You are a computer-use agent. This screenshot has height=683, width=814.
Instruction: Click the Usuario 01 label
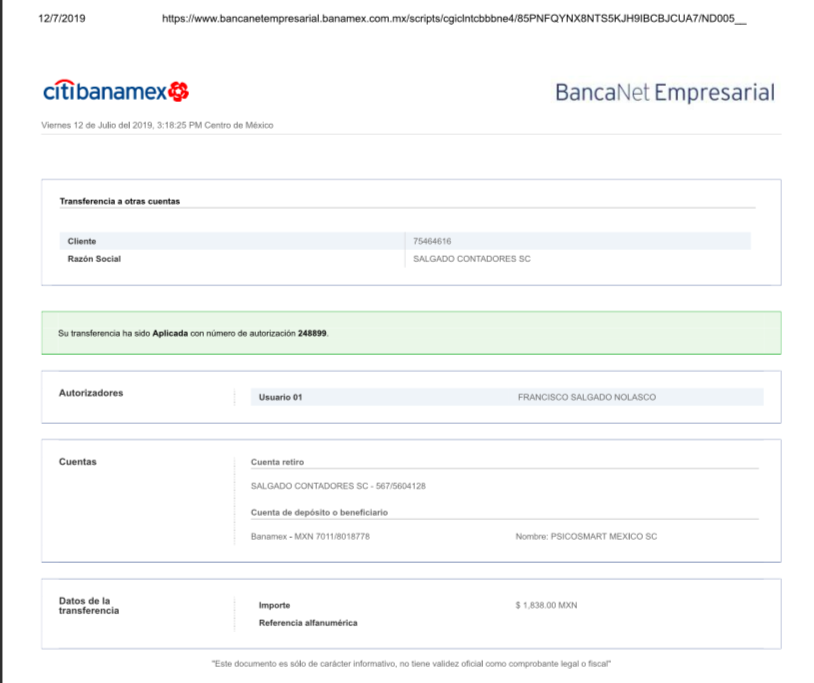point(281,398)
